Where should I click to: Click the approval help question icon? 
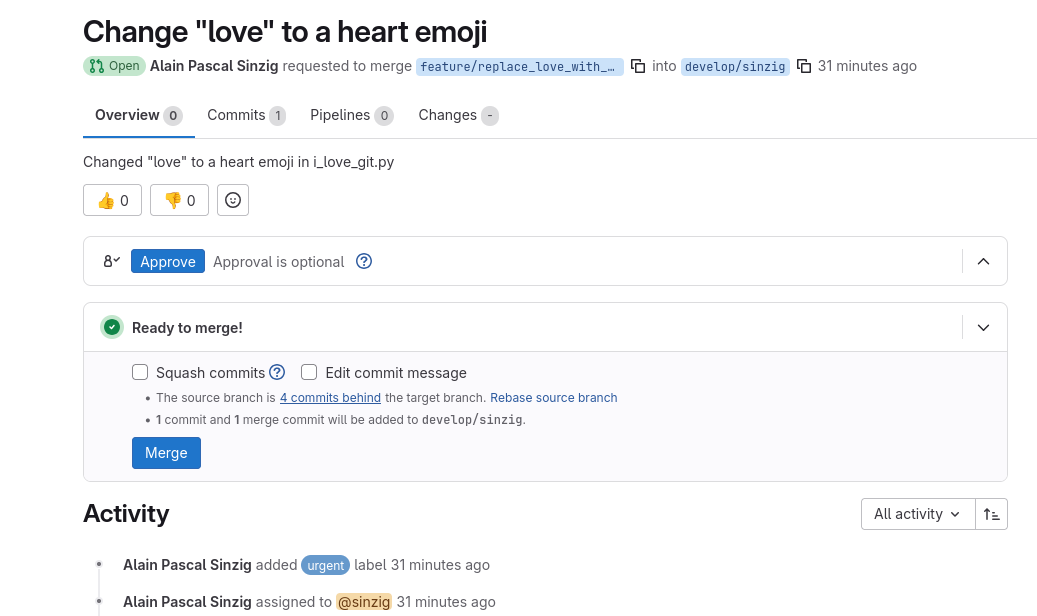coord(364,261)
